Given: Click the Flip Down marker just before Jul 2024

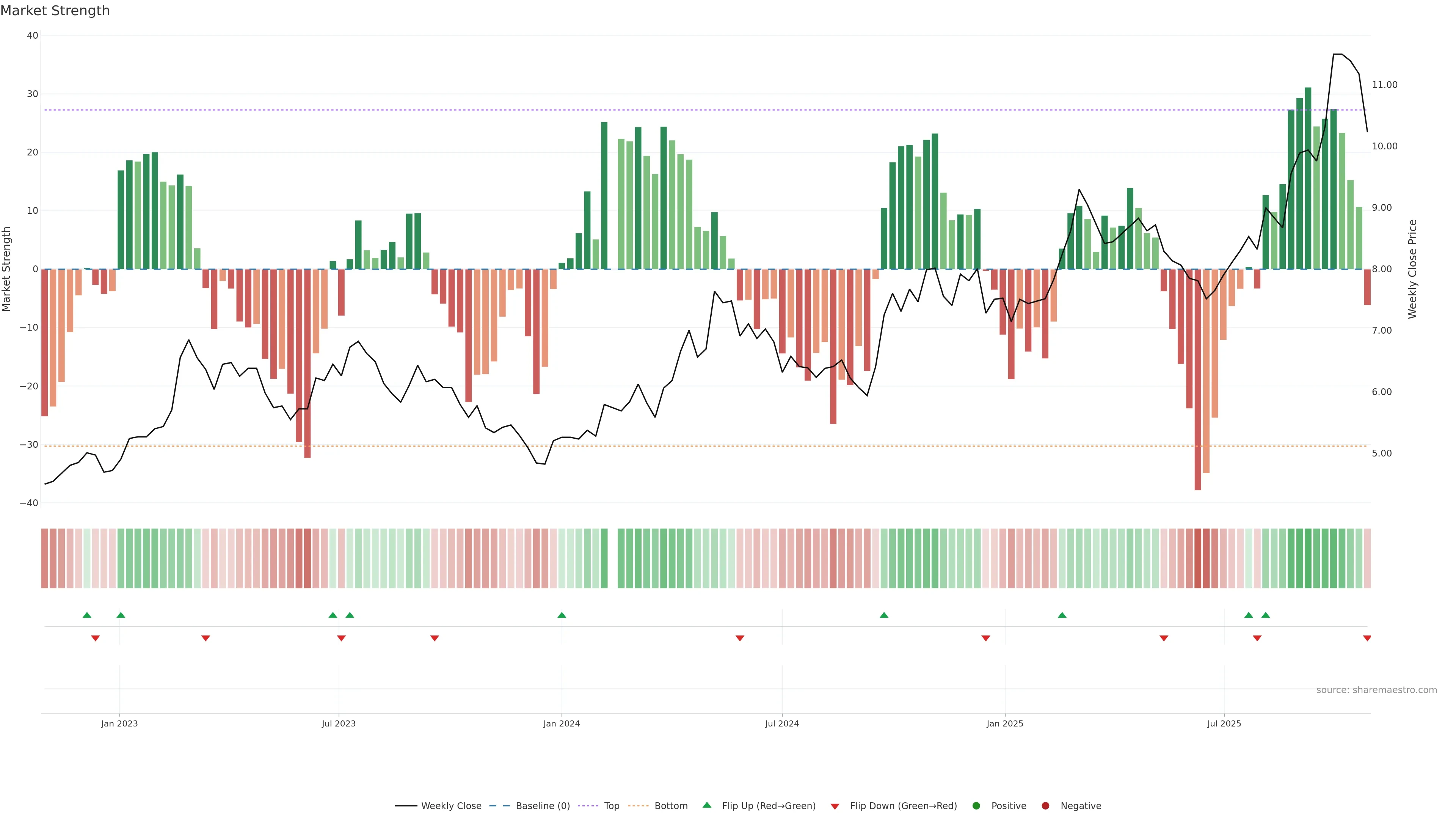Looking at the screenshot, I should tap(740, 638).
